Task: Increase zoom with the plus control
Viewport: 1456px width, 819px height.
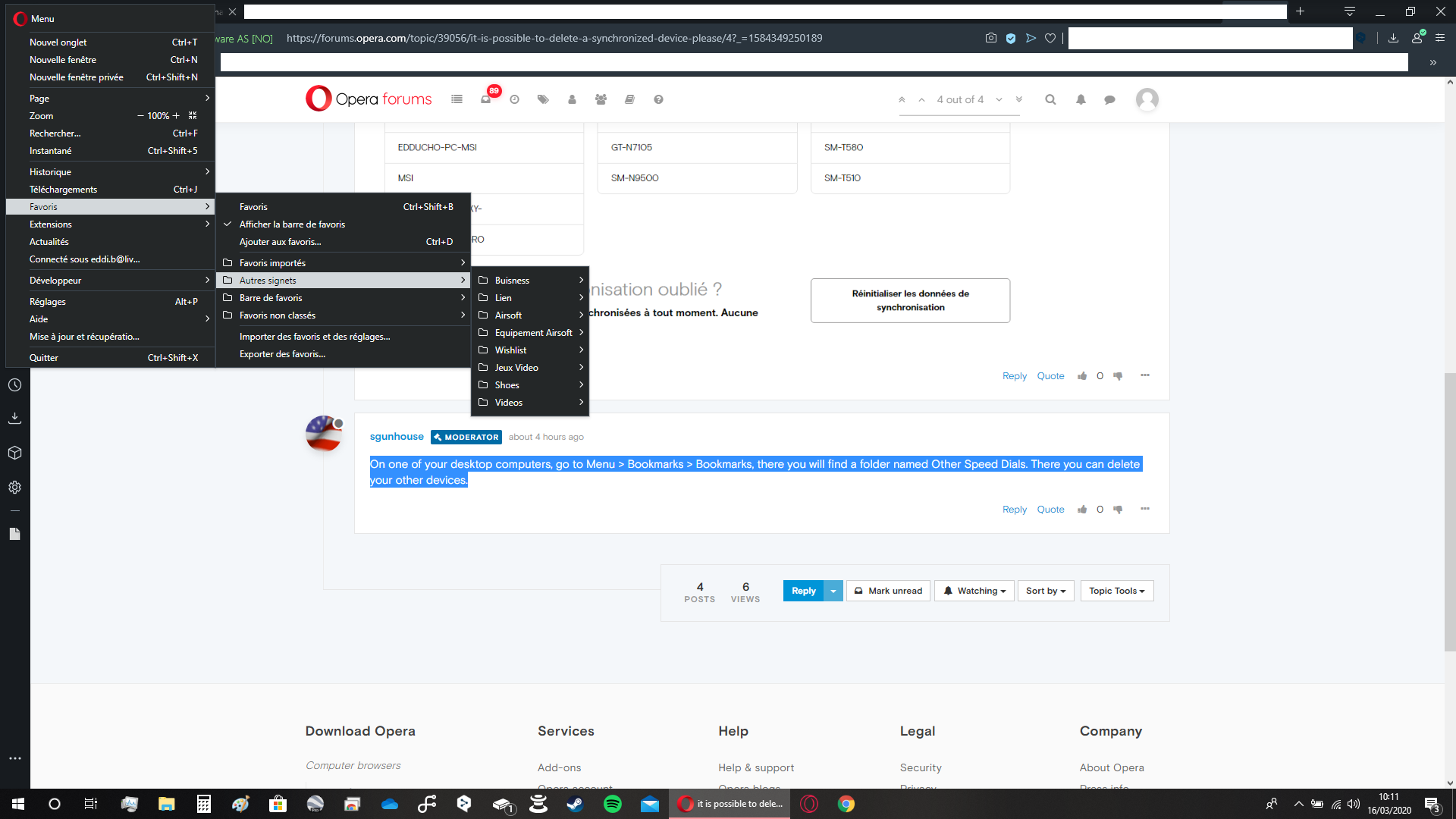Action: click(176, 116)
